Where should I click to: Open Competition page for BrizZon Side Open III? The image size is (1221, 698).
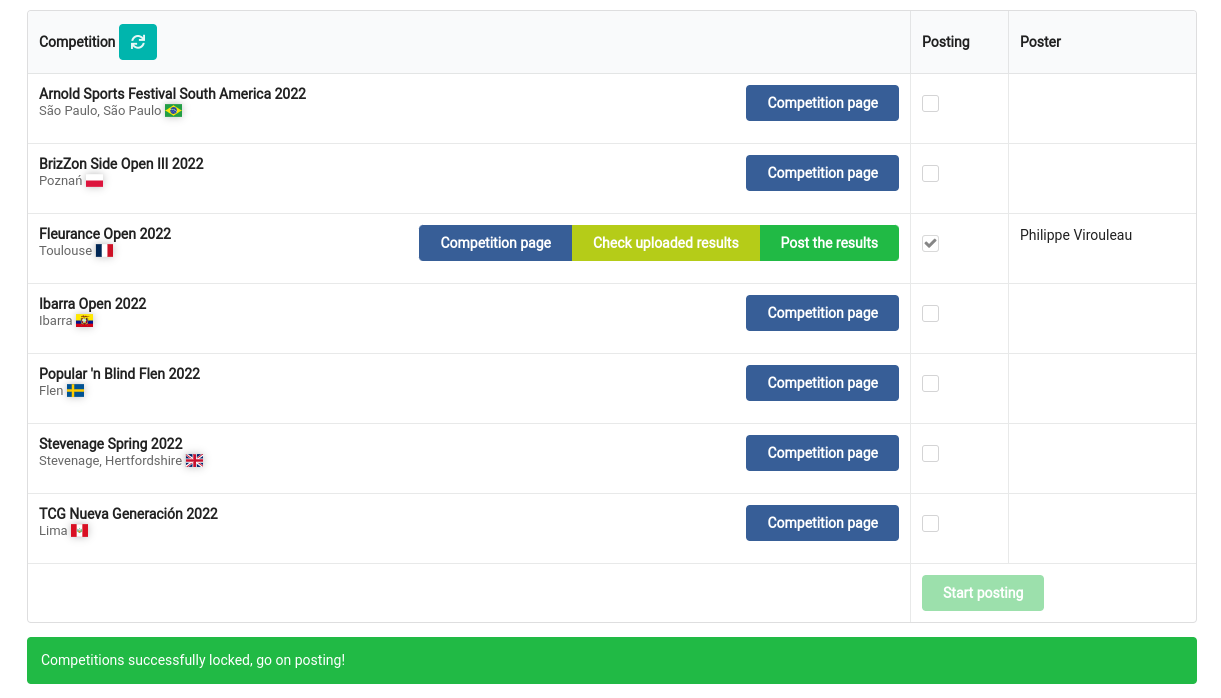(x=822, y=173)
